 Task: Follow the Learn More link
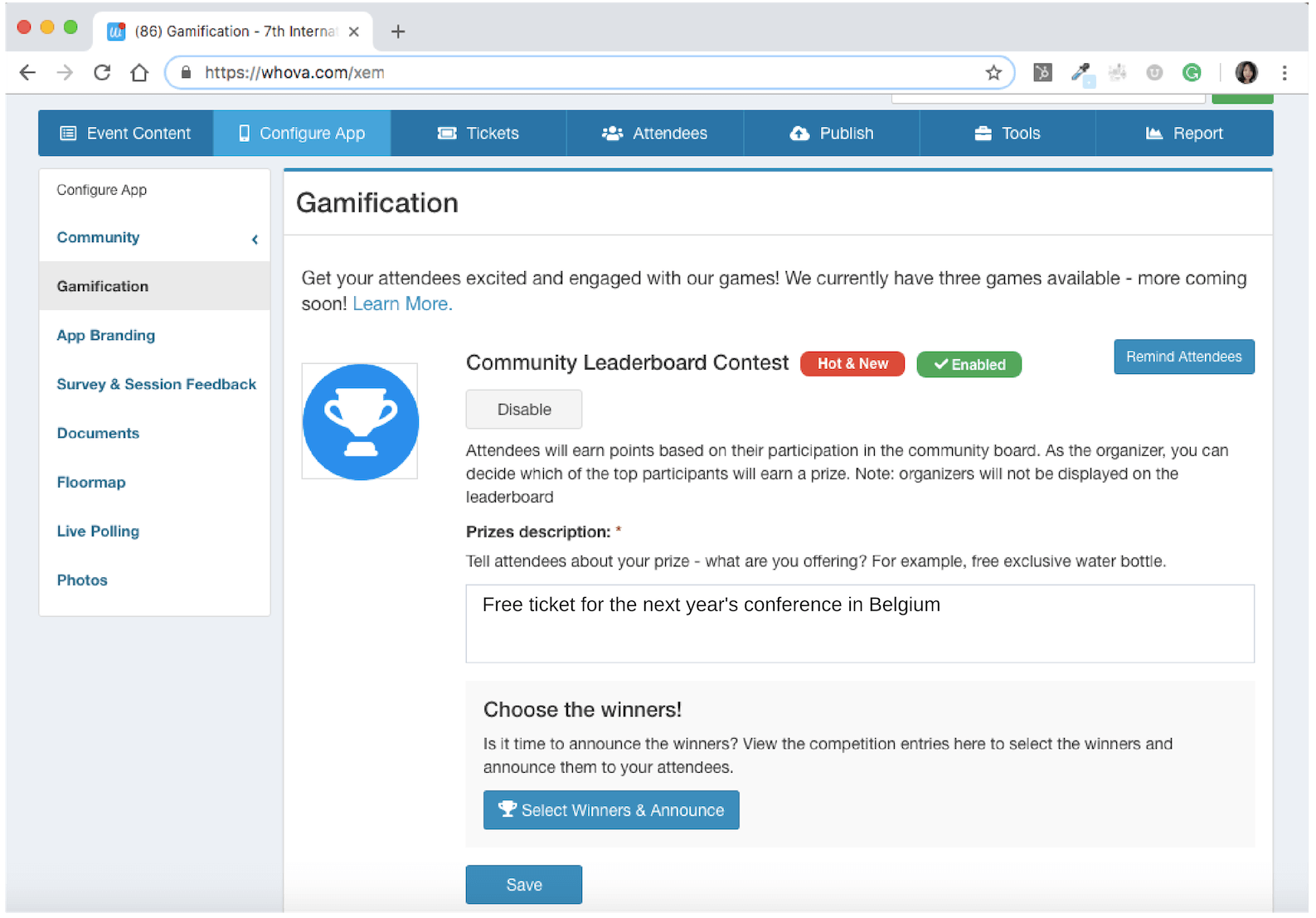(402, 304)
